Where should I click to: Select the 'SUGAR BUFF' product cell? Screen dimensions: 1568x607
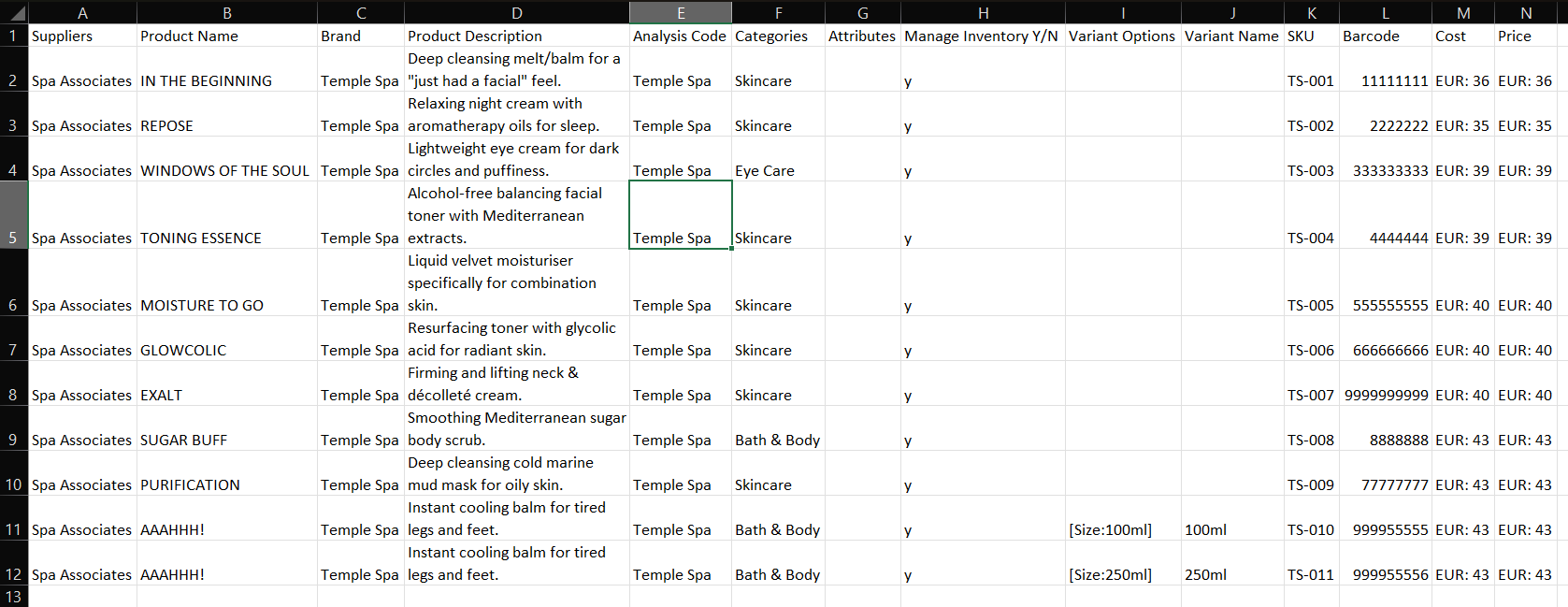227,428
